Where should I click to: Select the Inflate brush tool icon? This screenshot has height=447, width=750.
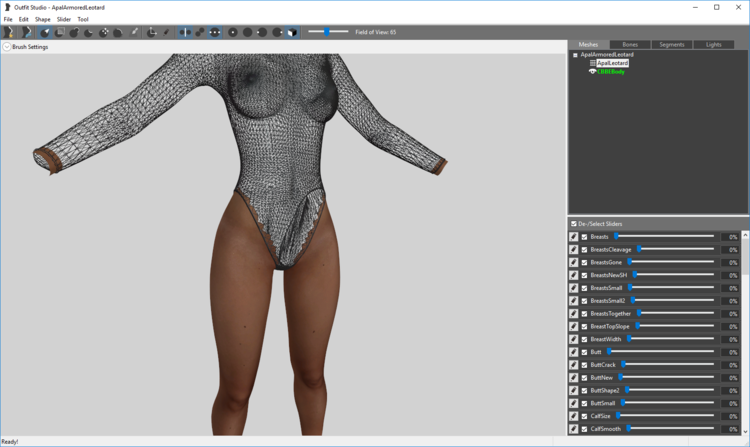(x=74, y=32)
